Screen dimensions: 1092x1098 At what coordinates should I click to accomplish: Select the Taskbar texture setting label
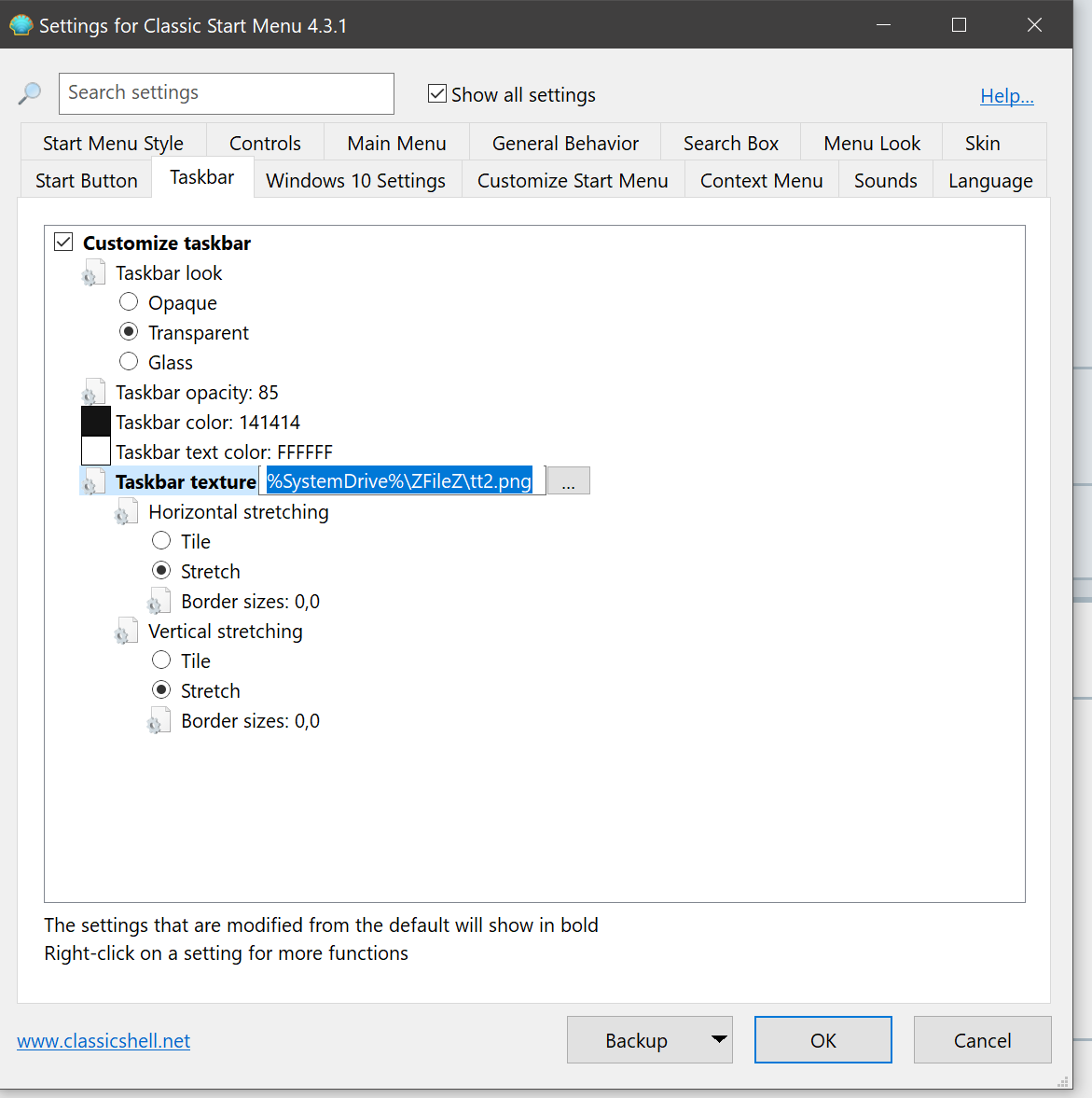pos(186,481)
